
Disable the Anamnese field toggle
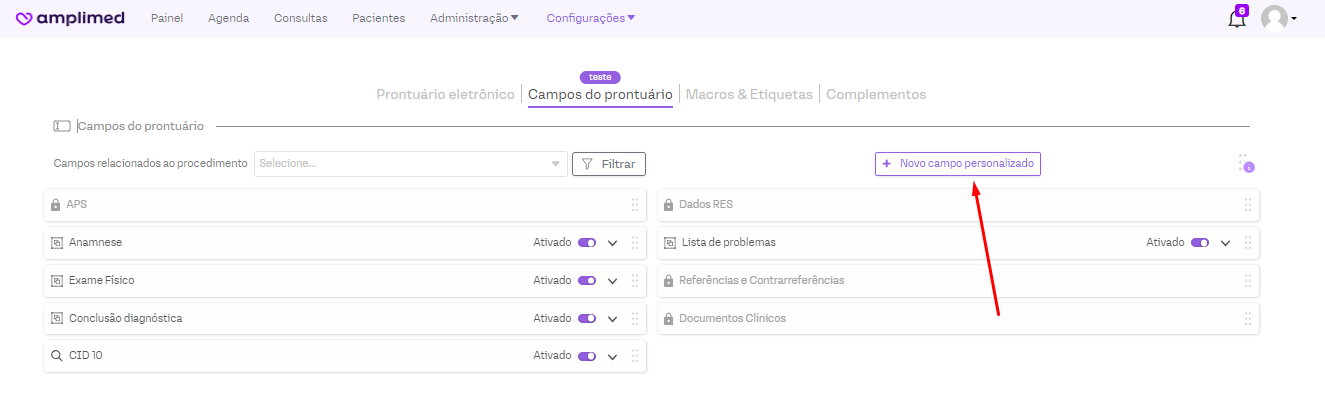pyautogui.click(x=587, y=243)
